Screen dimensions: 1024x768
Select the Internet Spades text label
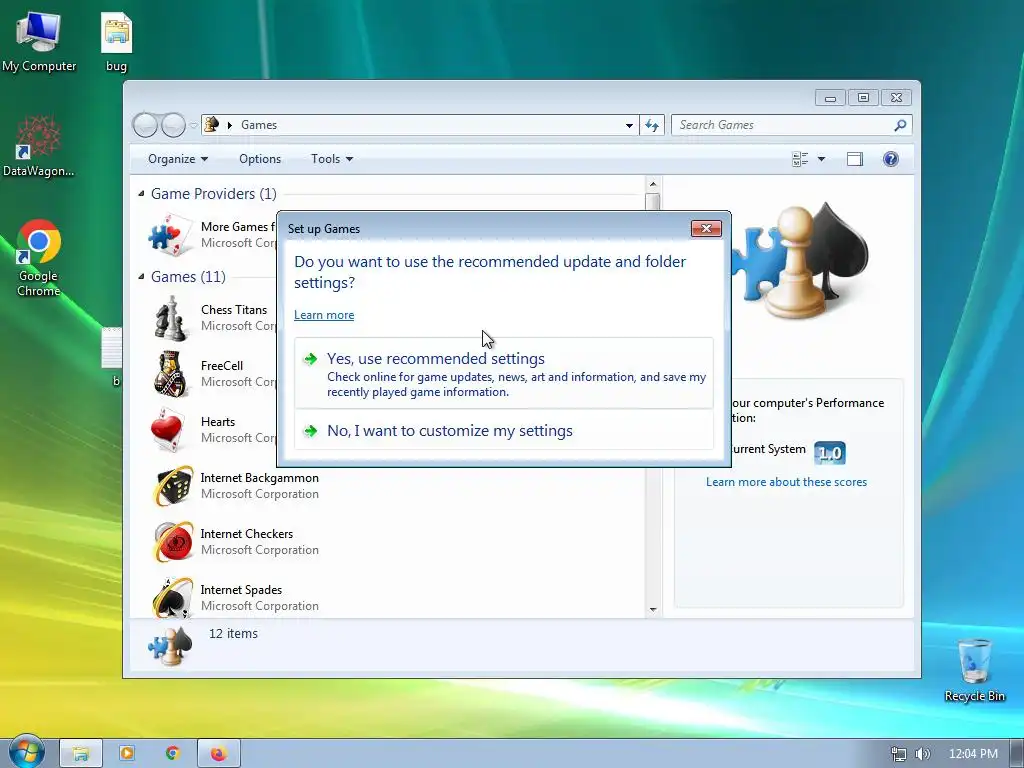coord(242,590)
